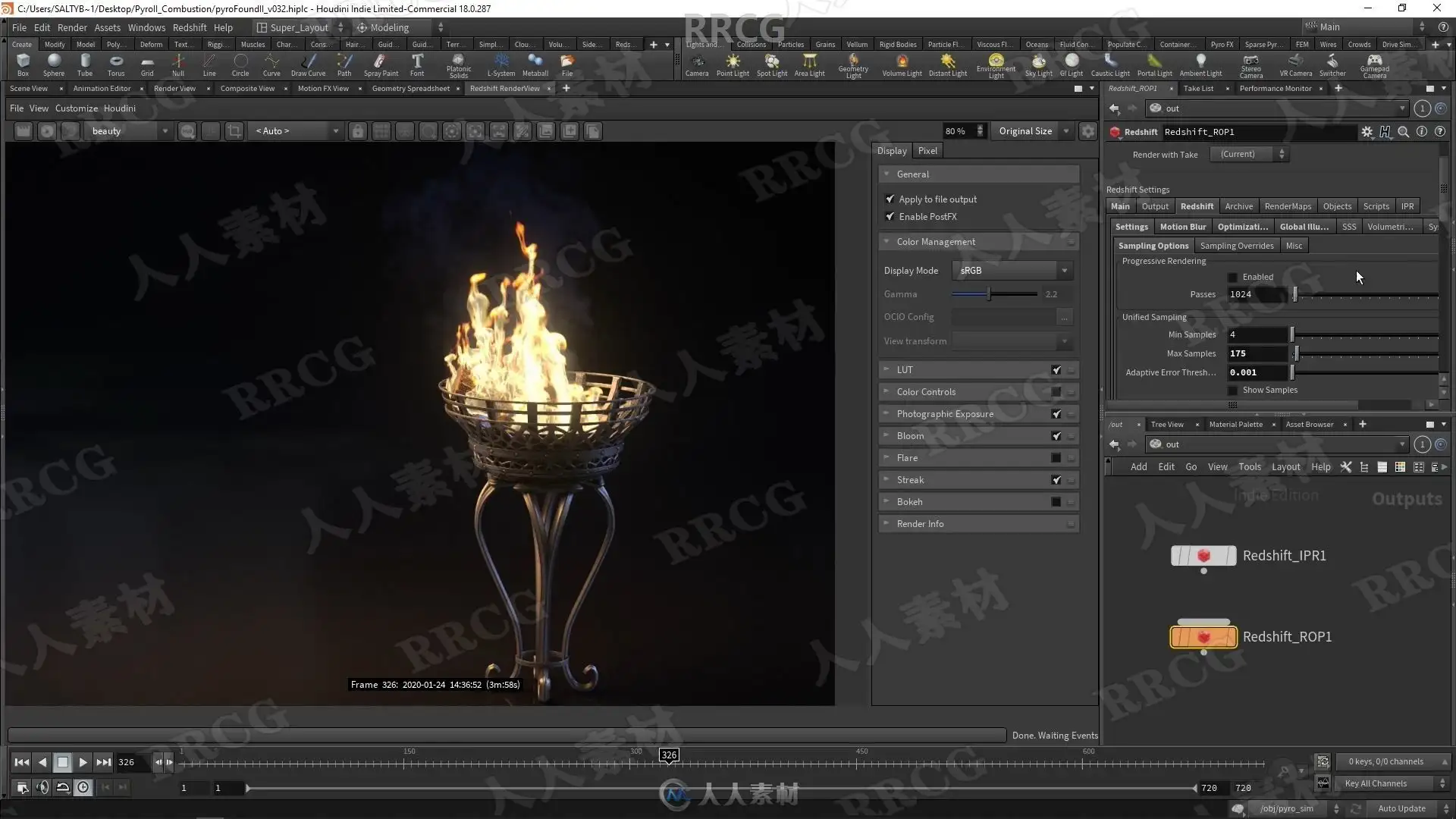Select the Torus shelf tool
The width and height of the screenshot is (1456, 819).
[x=116, y=64]
